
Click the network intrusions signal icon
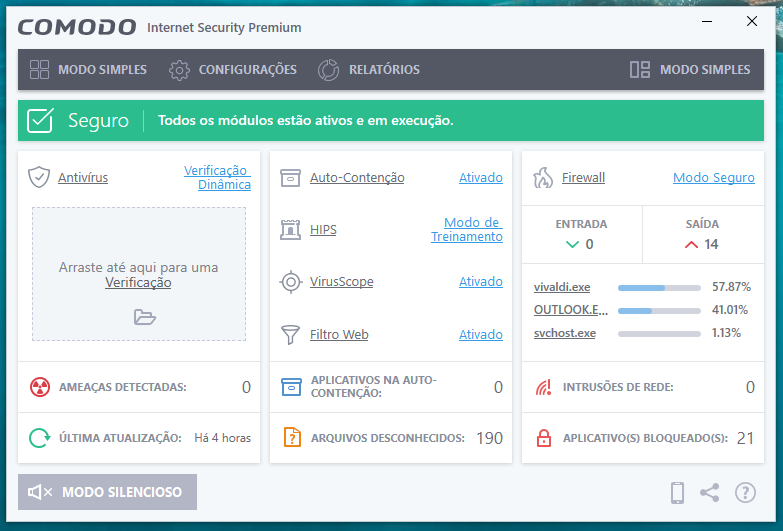543,387
